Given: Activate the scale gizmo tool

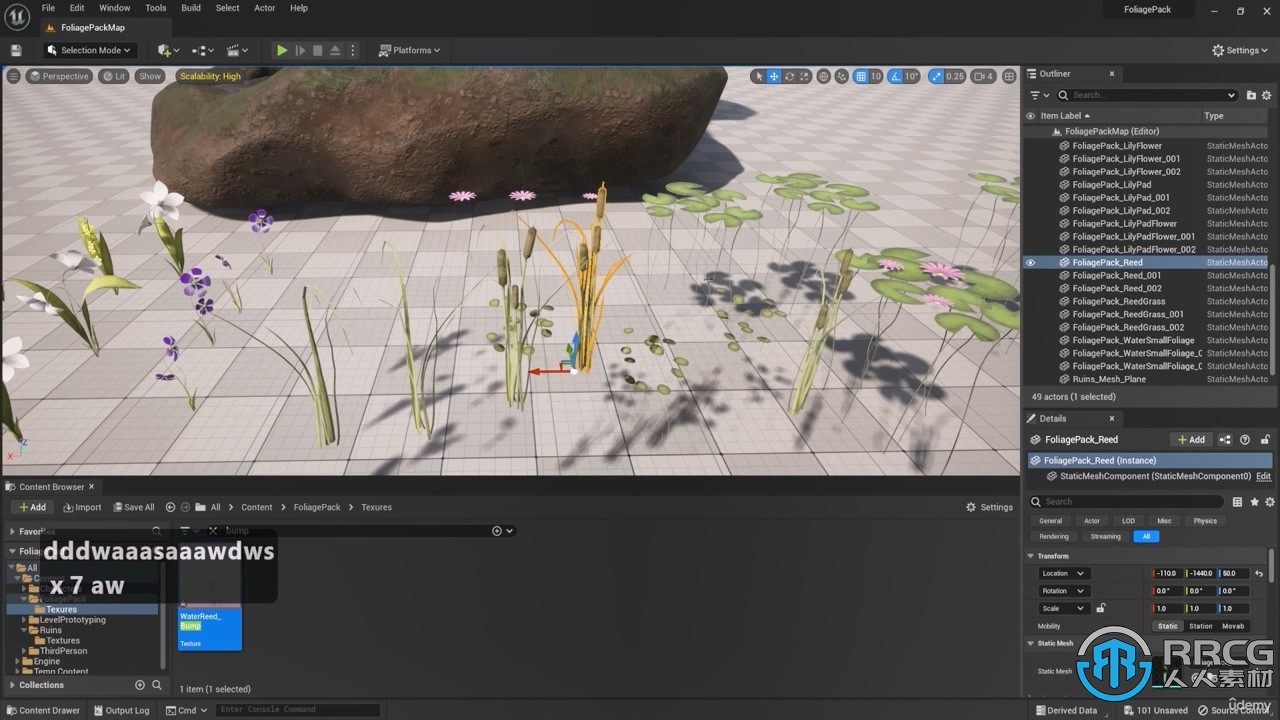Looking at the screenshot, I should (x=804, y=76).
